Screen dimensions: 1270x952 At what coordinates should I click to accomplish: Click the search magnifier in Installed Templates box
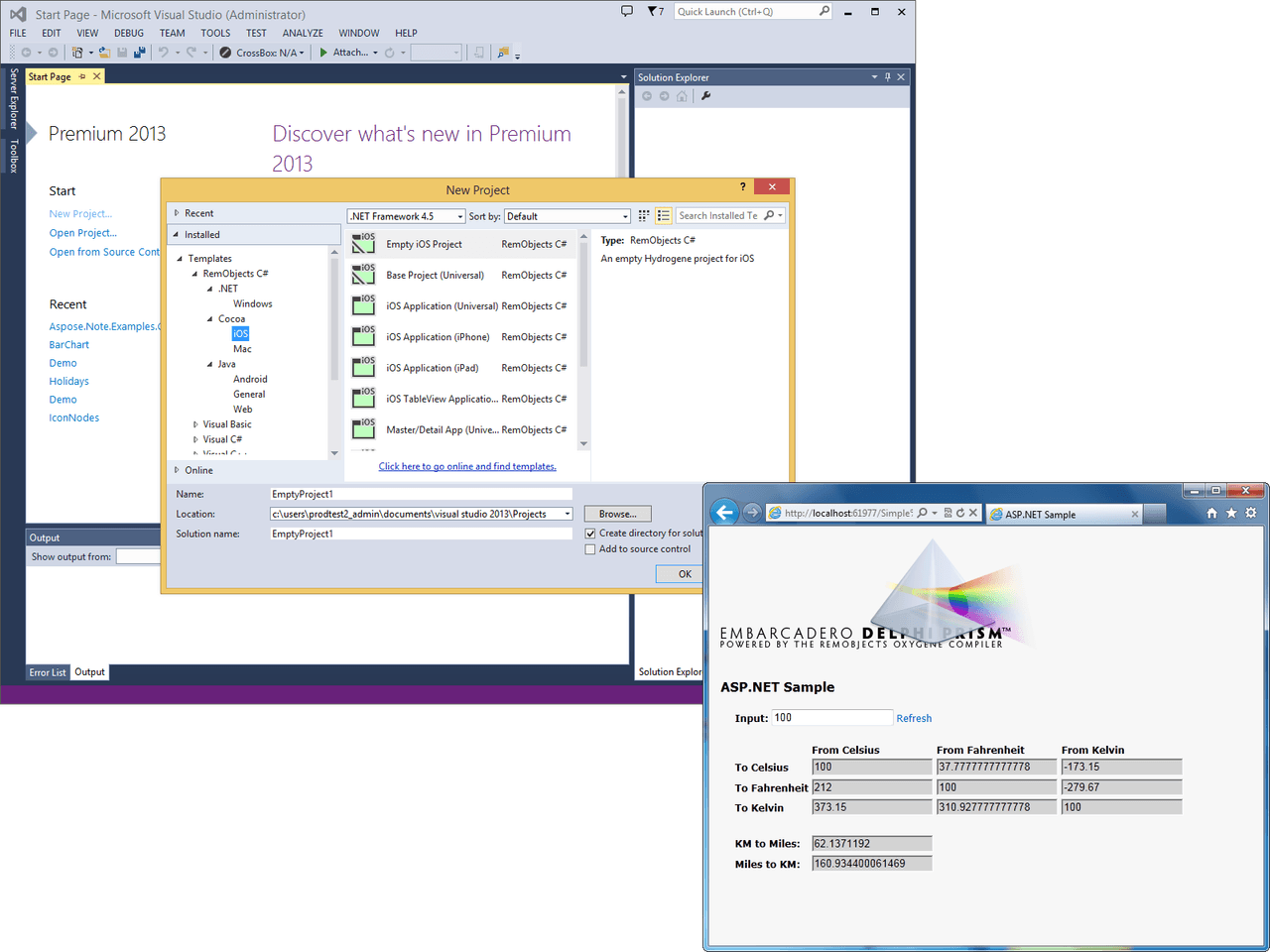pyautogui.click(x=769, y=215)
